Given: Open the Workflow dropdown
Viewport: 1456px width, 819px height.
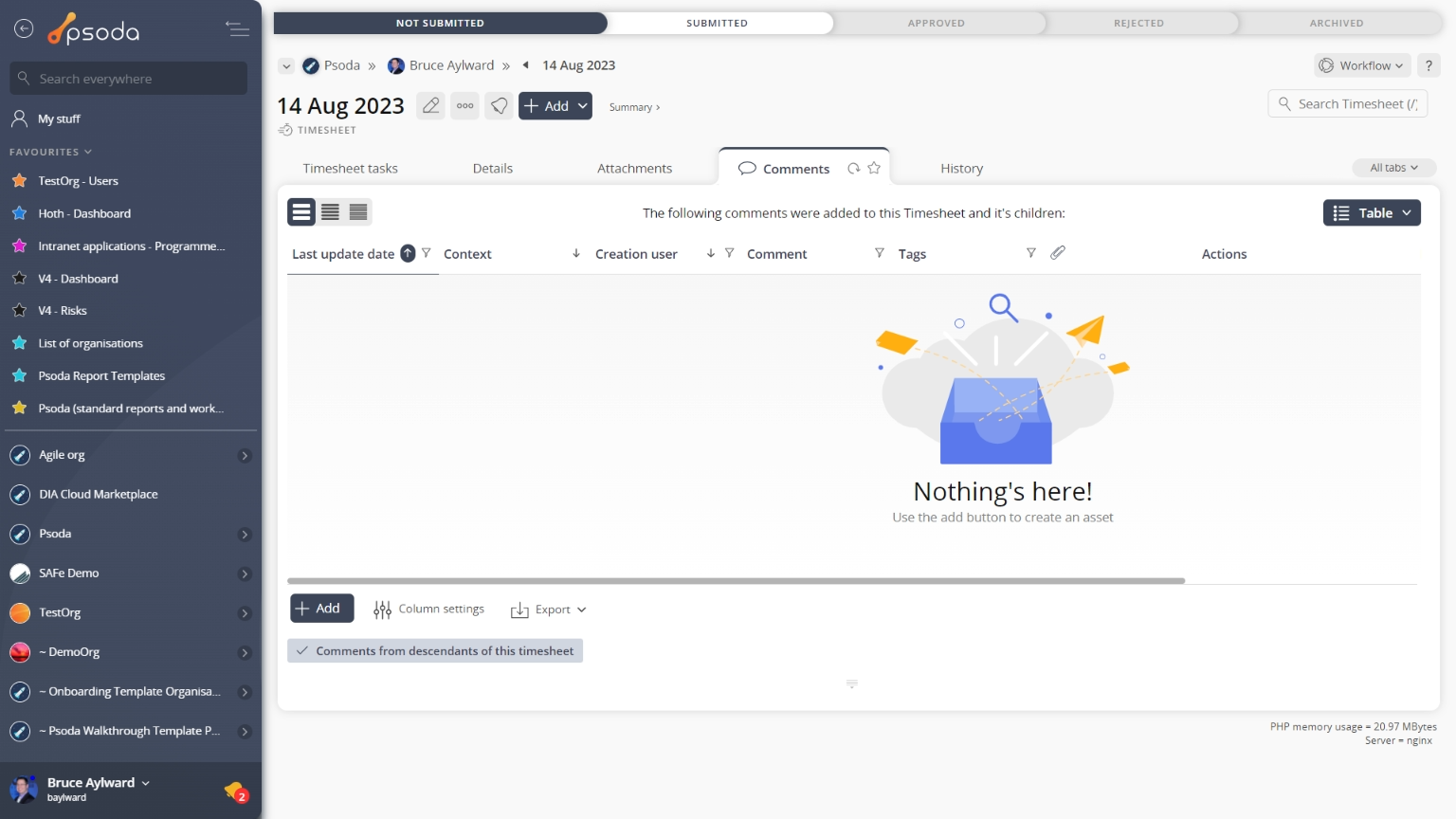Looking at the screenshot, I should tap(1363, 65).
